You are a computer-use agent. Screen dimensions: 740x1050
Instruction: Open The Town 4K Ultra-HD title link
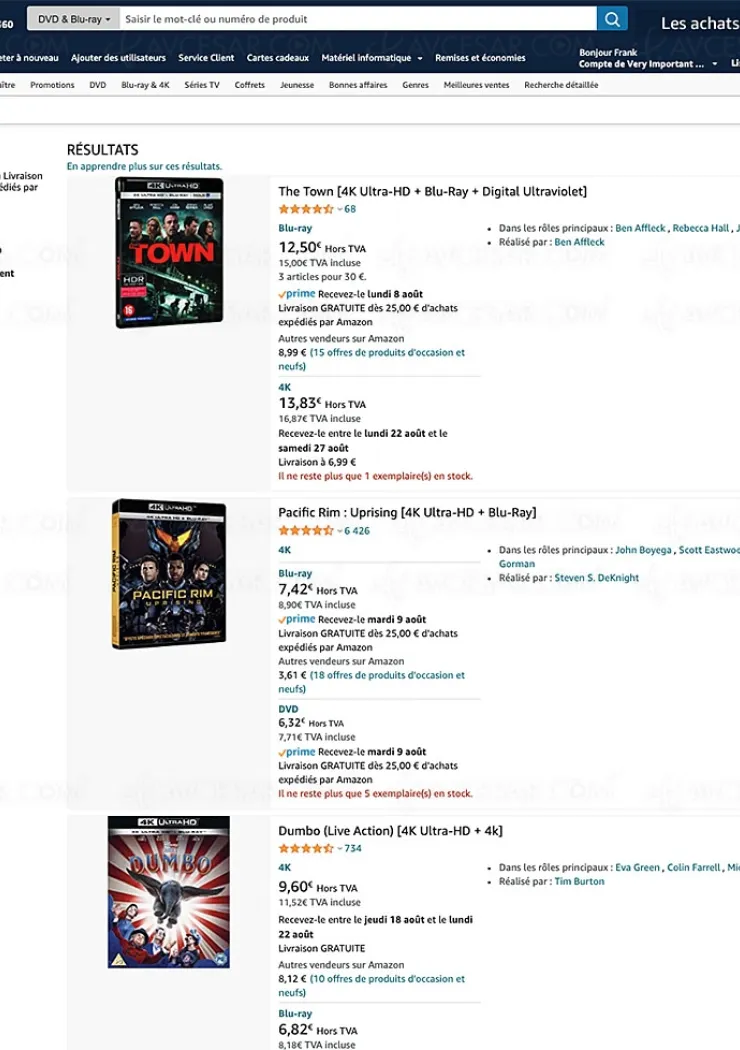click(432, 191)
